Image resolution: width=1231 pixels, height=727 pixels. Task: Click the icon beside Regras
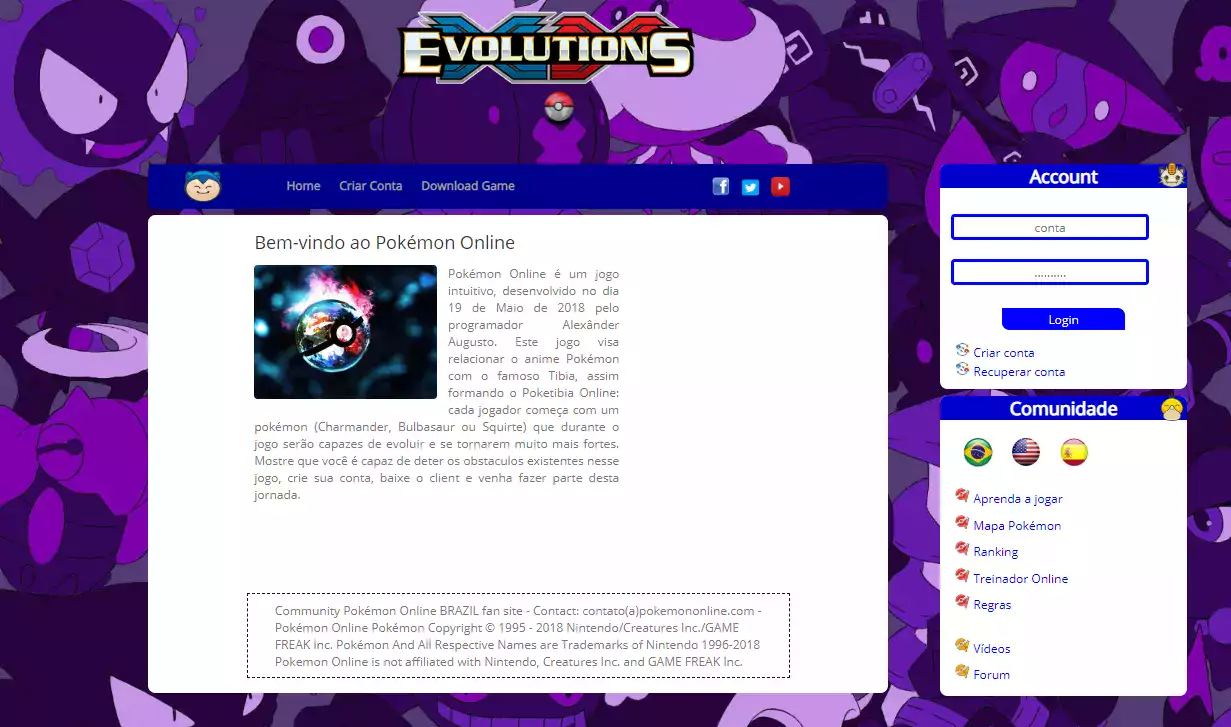point(962,601)
